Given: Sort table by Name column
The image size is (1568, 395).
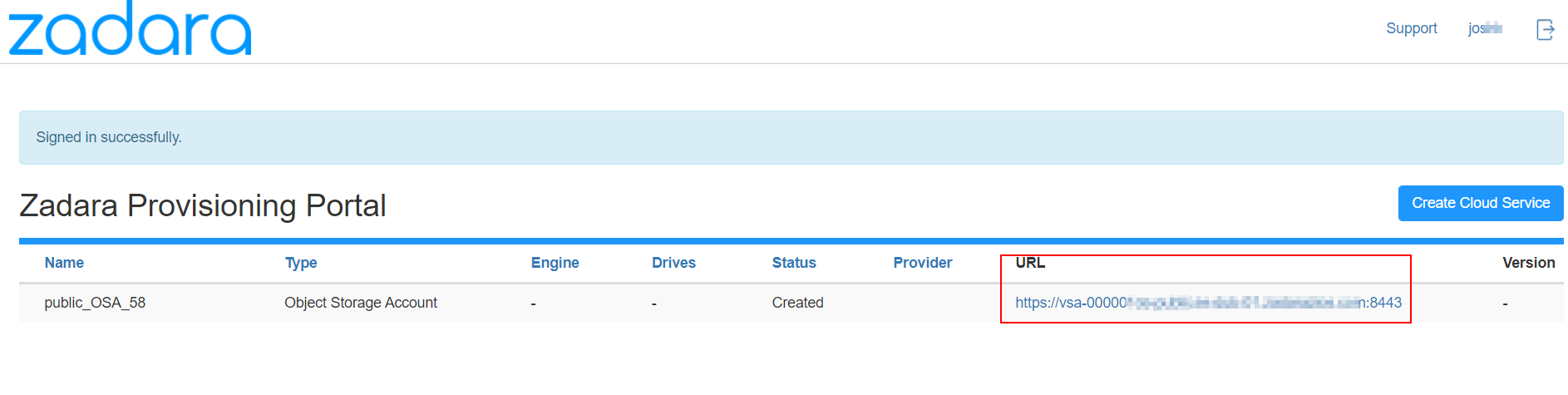Looking at the screenshot, I should (x=64, y=263).
